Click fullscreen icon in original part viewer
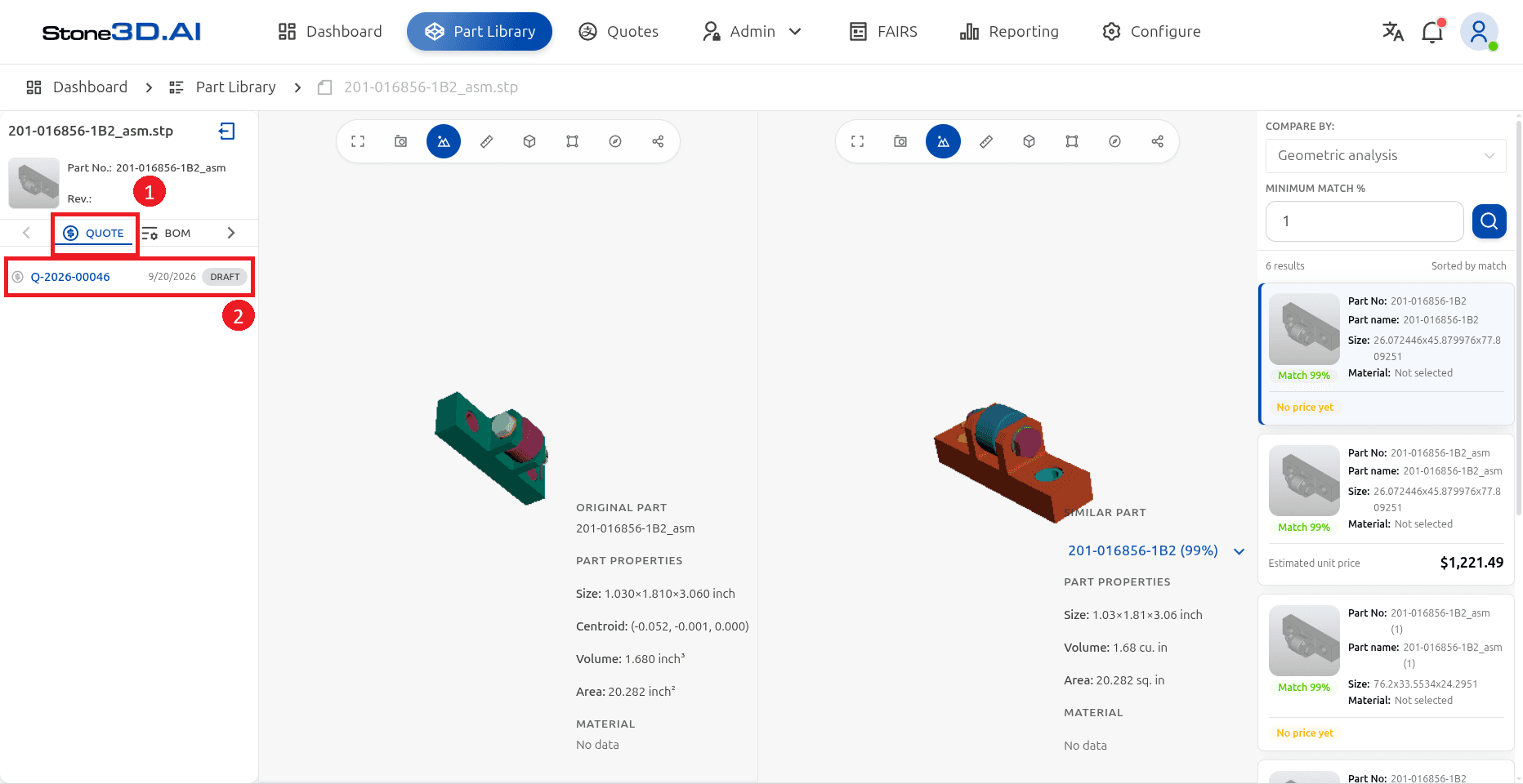 (x=358, y=141)
